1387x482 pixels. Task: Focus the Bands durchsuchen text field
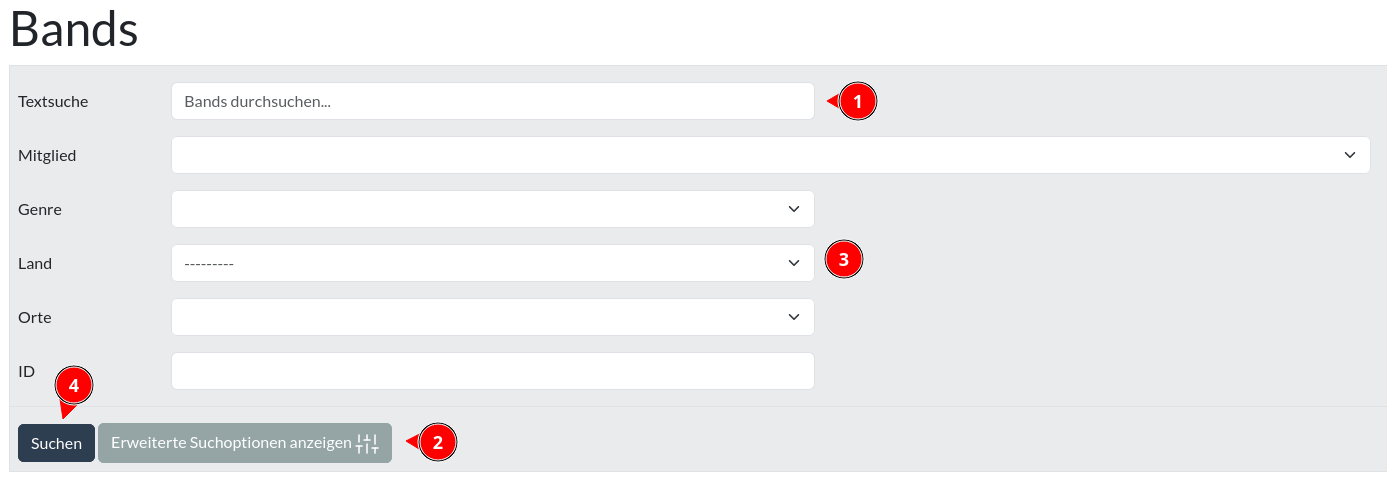tap(493, 101)
